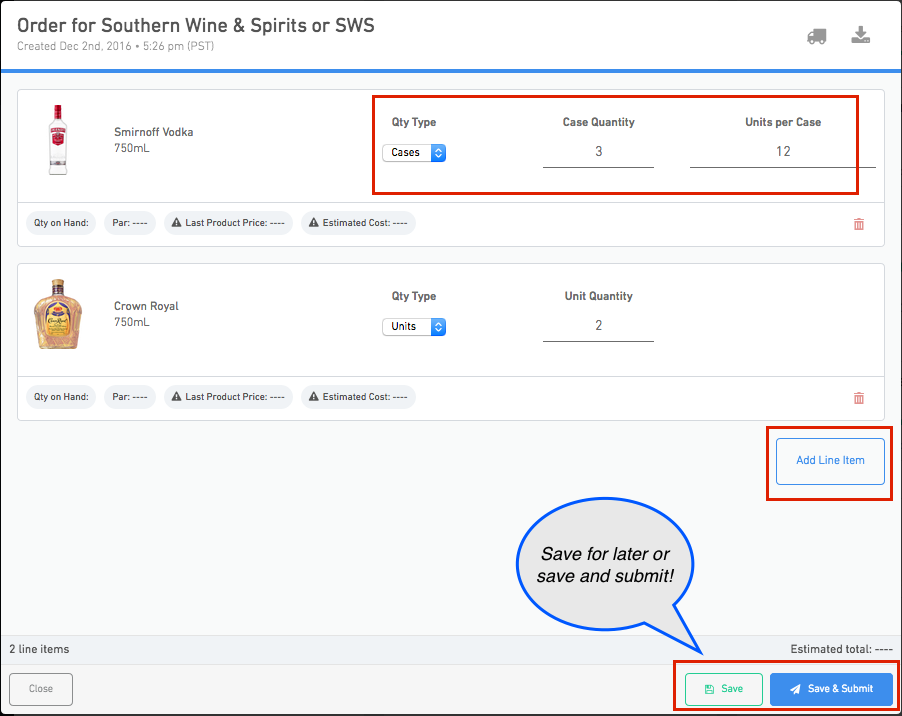Click the delivery truck icon in header
Image resolution: width=902 pixels, height=716 pixels.
click(816, 37)
